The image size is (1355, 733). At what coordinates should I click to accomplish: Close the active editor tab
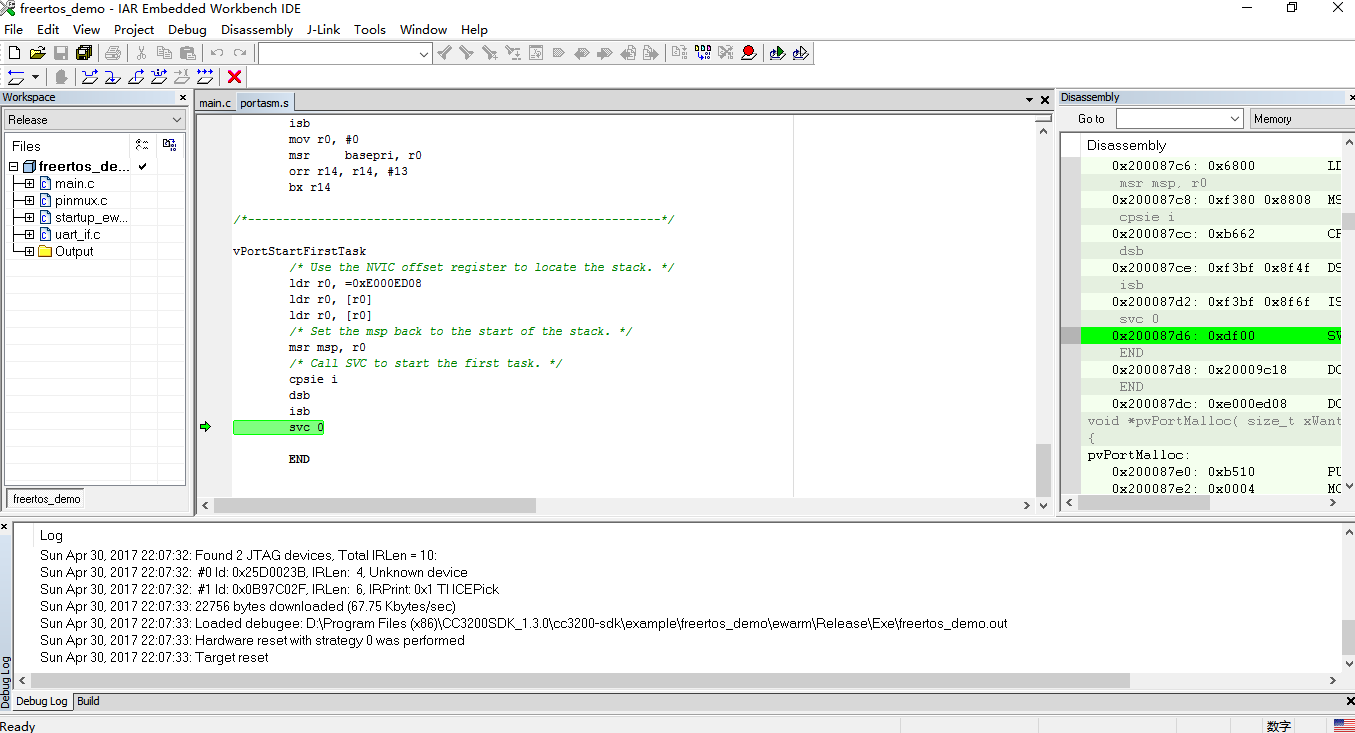1046,100
